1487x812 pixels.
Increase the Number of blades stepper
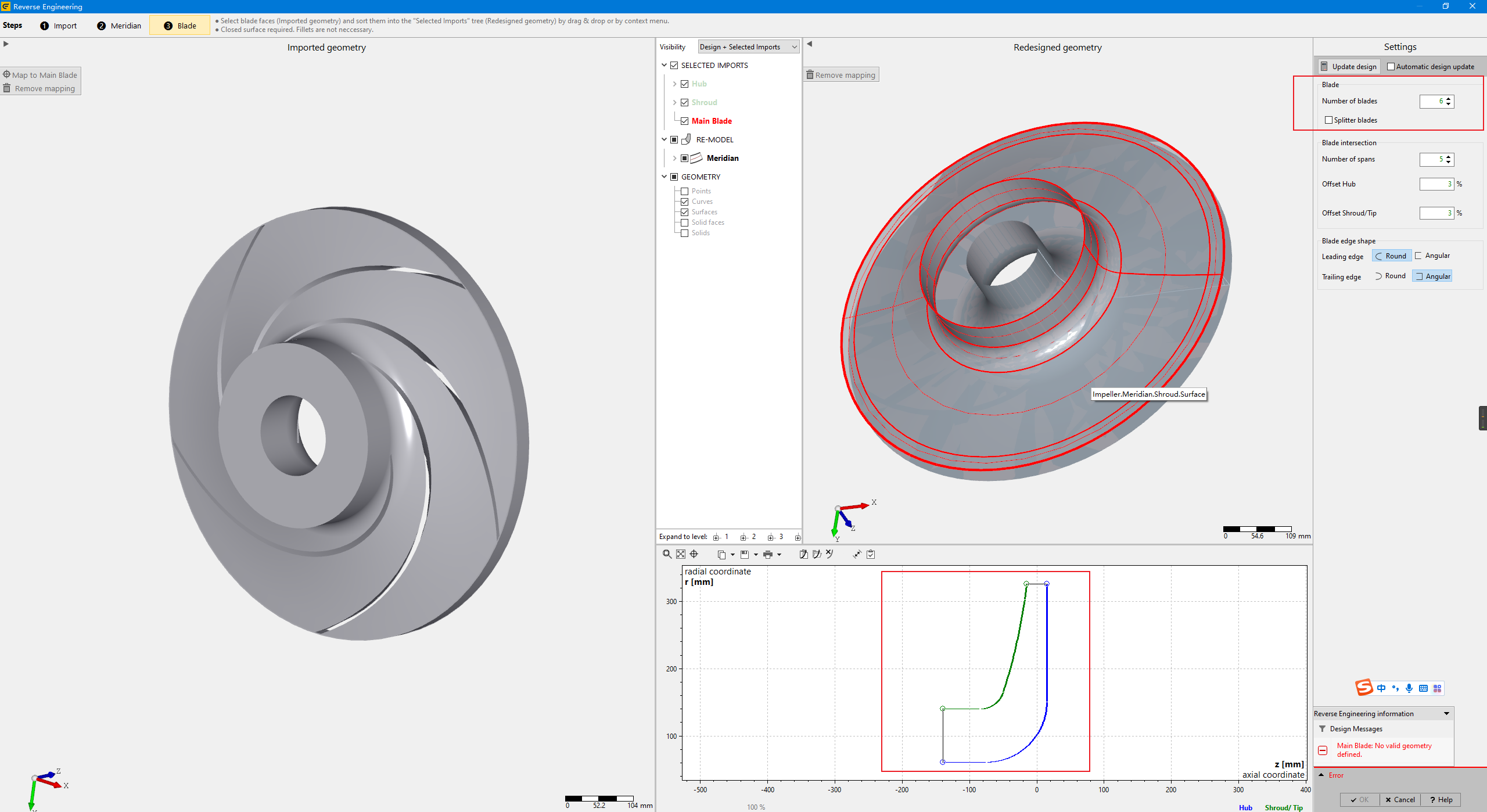coord(1449,98)
